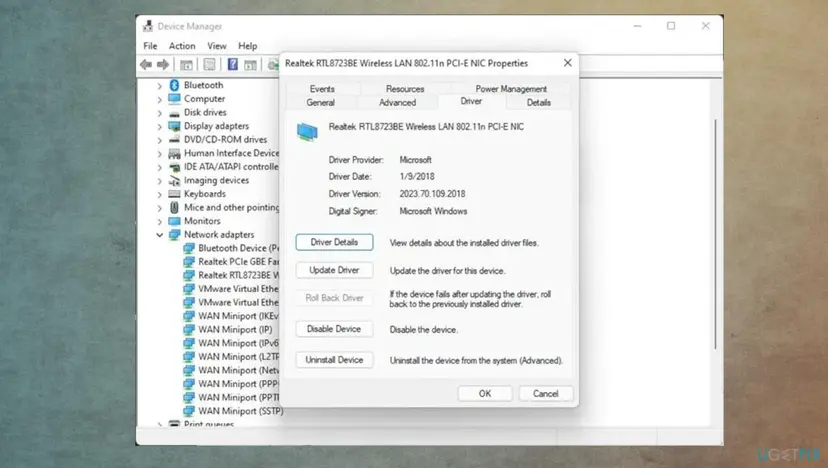Open the Action menu
Viewport: 828px width, 468px height.
(182, 46)
